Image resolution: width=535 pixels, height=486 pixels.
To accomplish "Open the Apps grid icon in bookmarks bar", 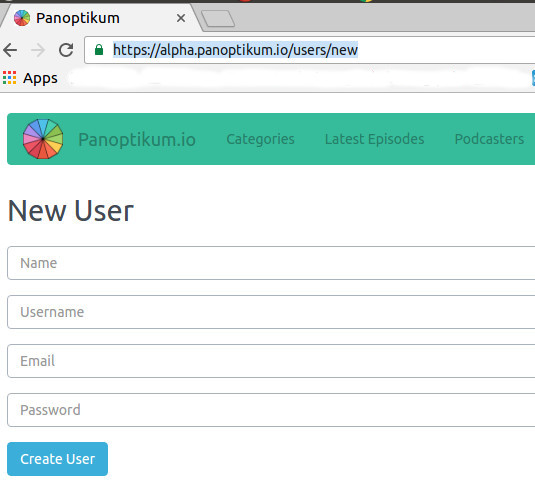I will point(10,78).
